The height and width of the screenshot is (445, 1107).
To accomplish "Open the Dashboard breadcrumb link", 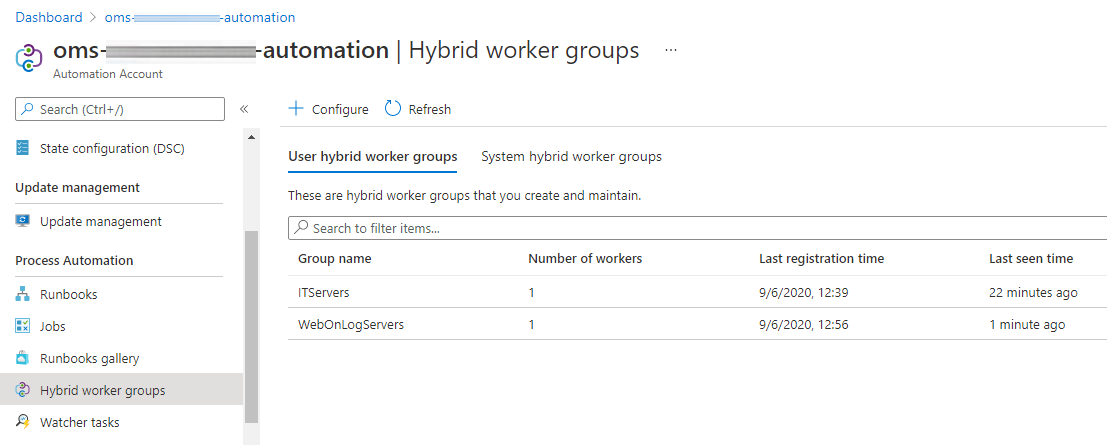I will coord(49,17).
